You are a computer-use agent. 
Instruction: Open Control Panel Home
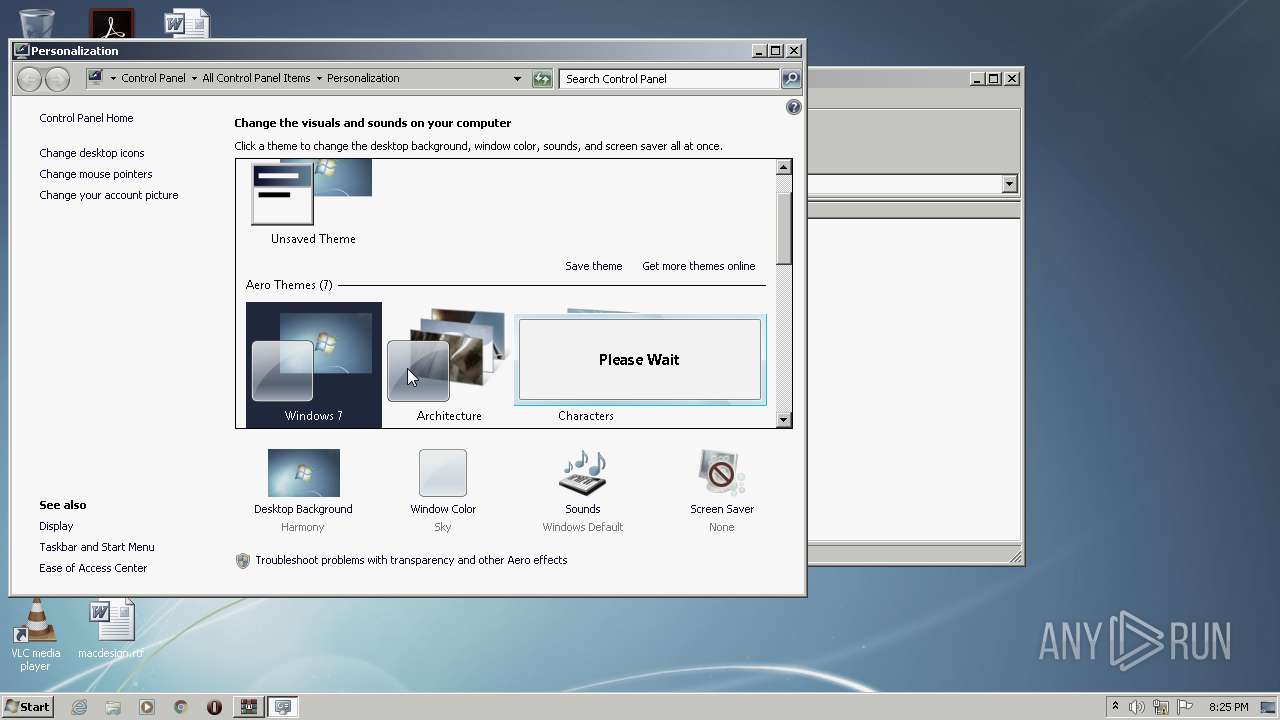click(x=86, y=118)
